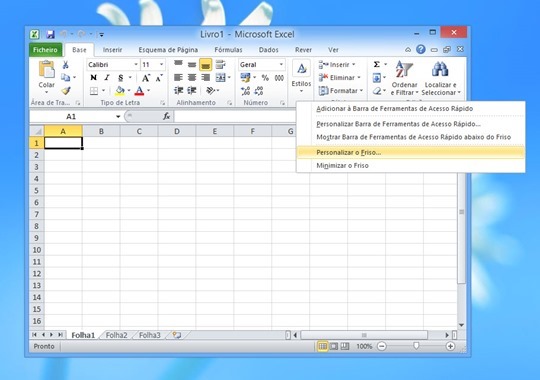Toggle align text right
This screenshot has width=540, height=380.
pos(206,78)
